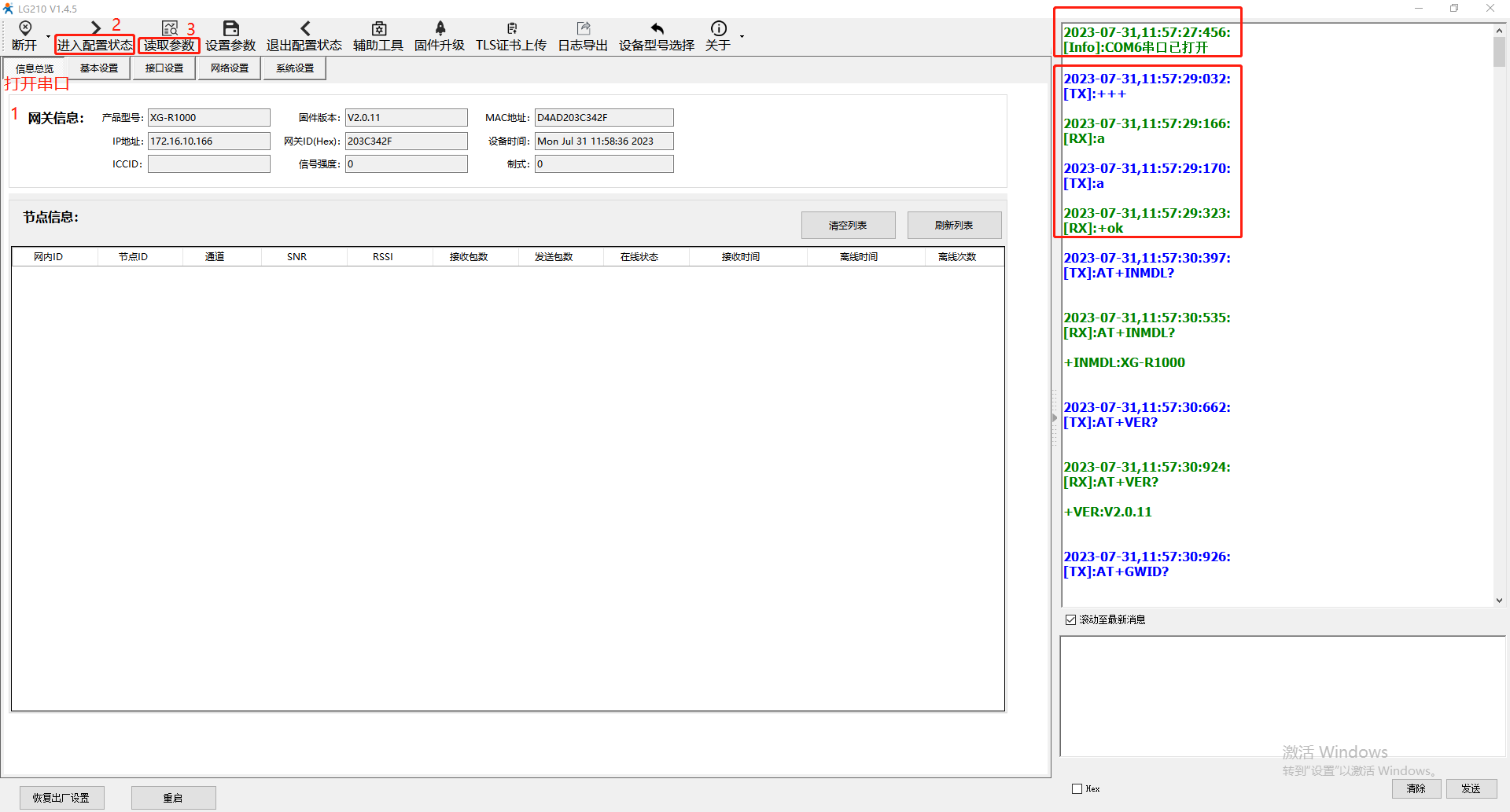Launch 固件升级 firmware upgrade rocket icon

(440, 29)
